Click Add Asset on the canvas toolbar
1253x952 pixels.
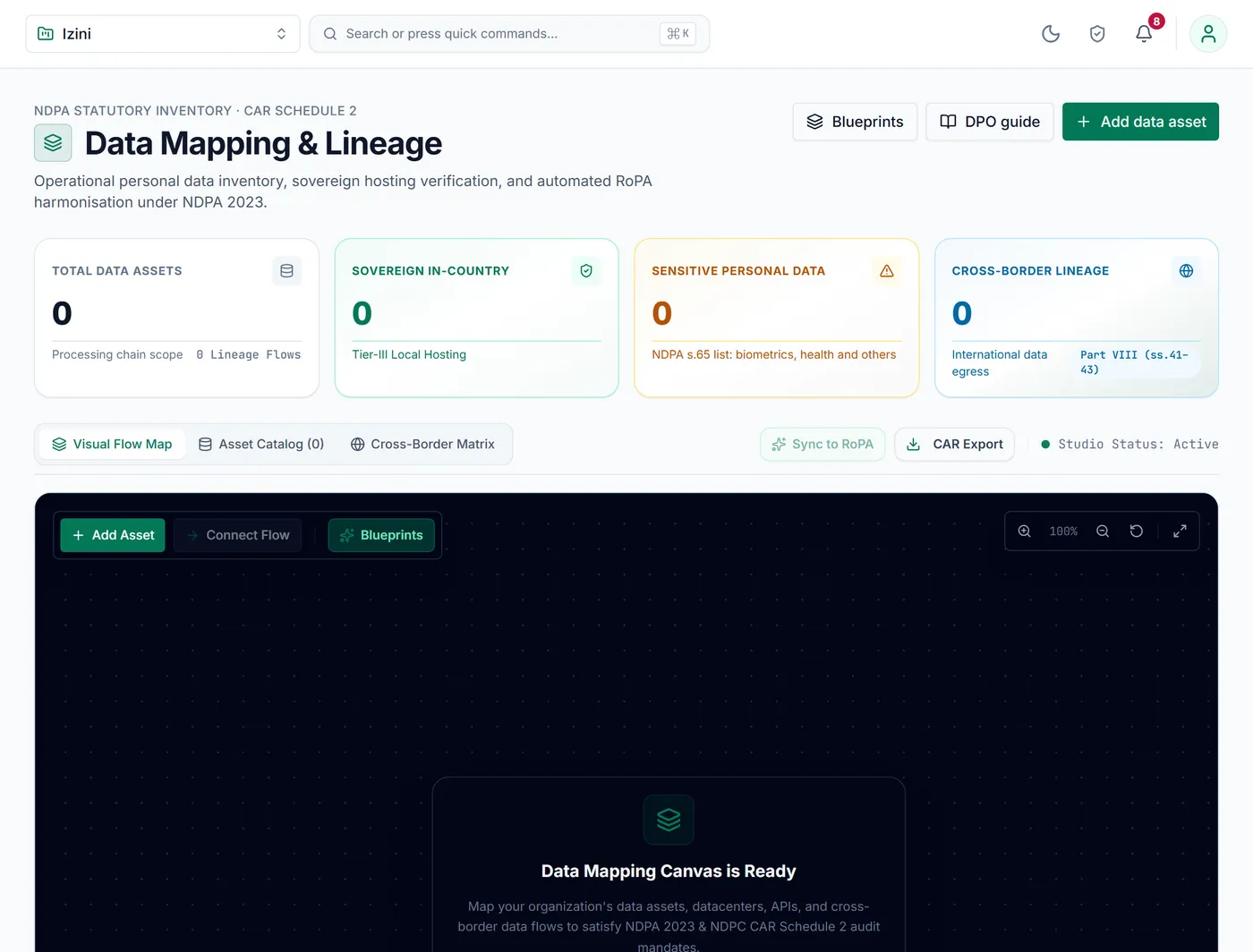click(113, 535)
